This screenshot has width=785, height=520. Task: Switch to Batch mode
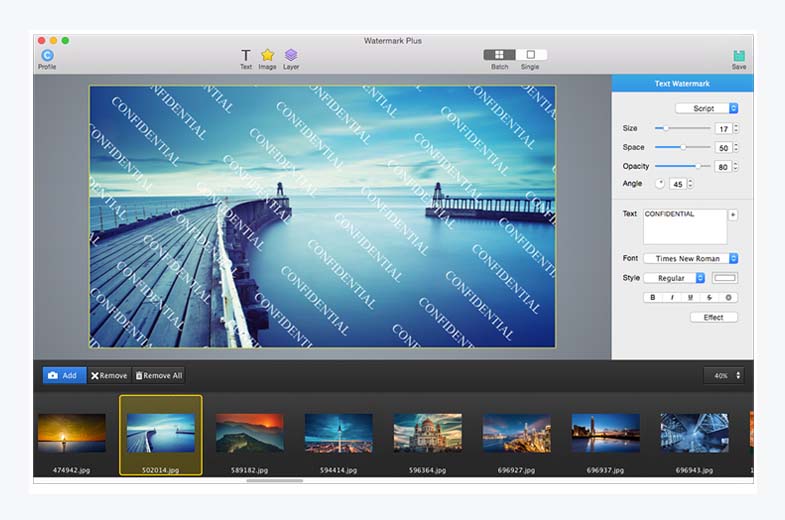(x=499, y=55)
